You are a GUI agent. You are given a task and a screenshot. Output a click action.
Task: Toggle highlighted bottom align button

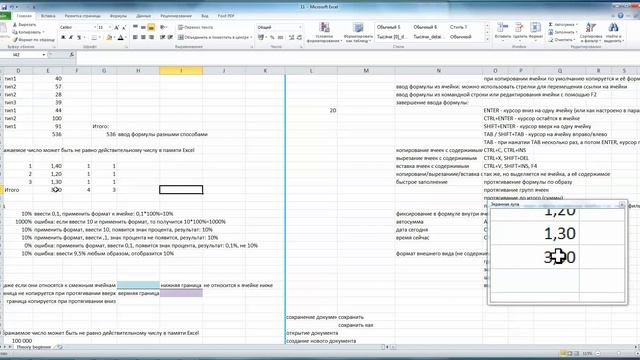151,27
